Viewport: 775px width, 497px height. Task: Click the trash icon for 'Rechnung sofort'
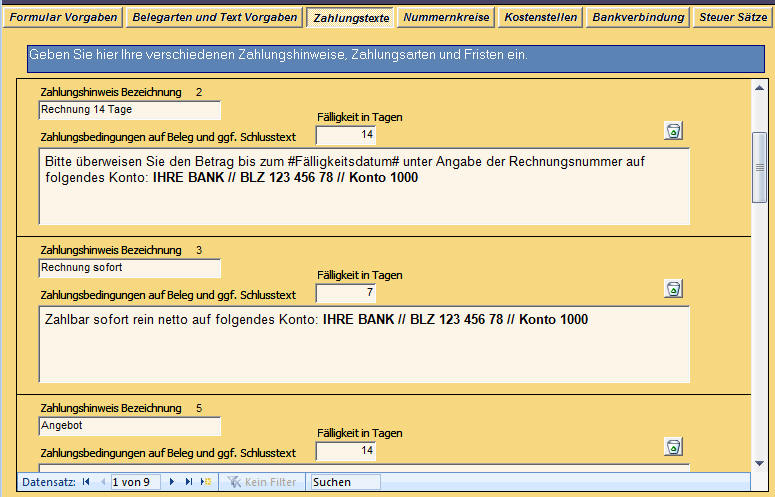674,289
